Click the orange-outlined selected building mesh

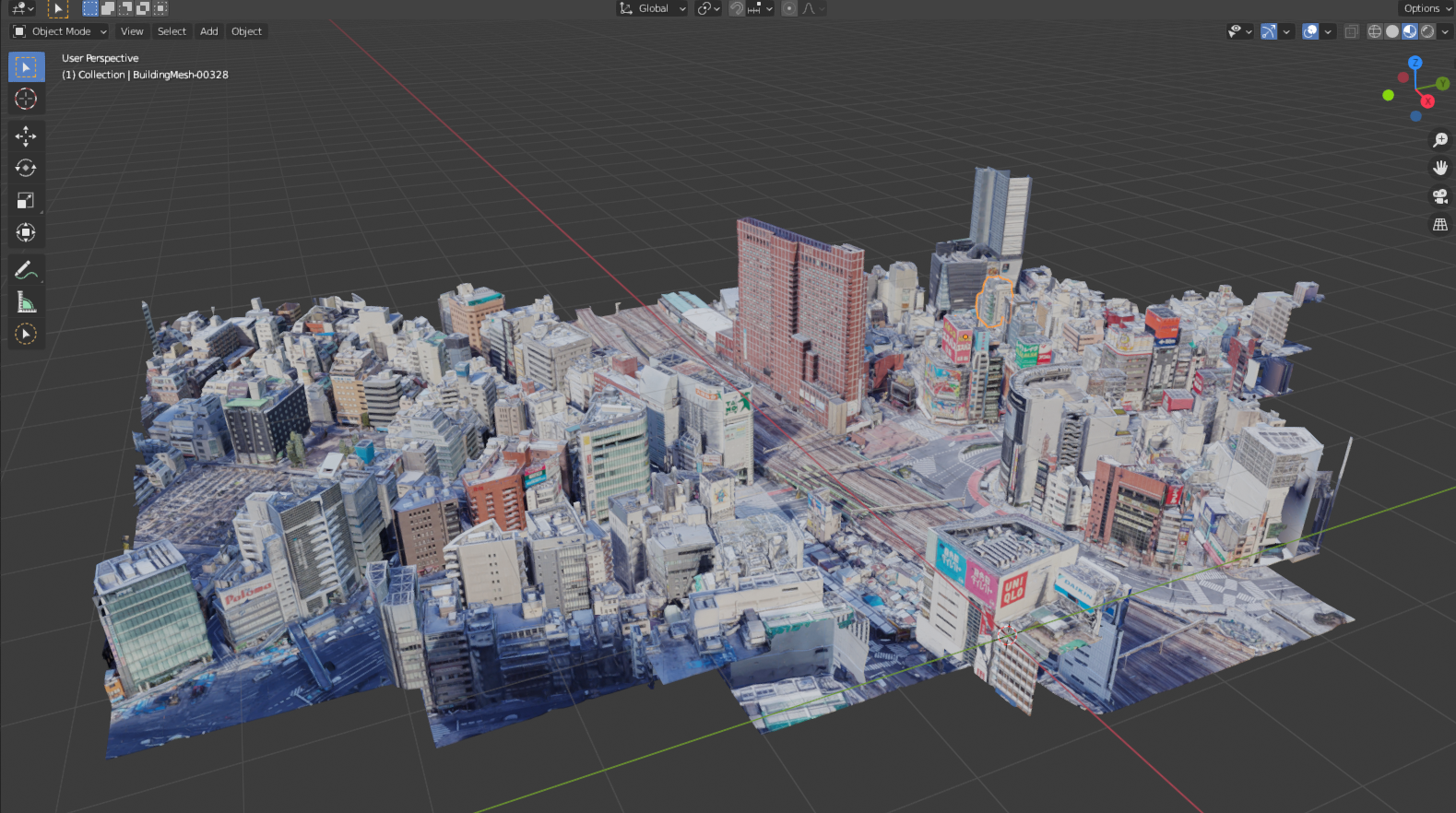pyautogui.click(x=994, y=300)
